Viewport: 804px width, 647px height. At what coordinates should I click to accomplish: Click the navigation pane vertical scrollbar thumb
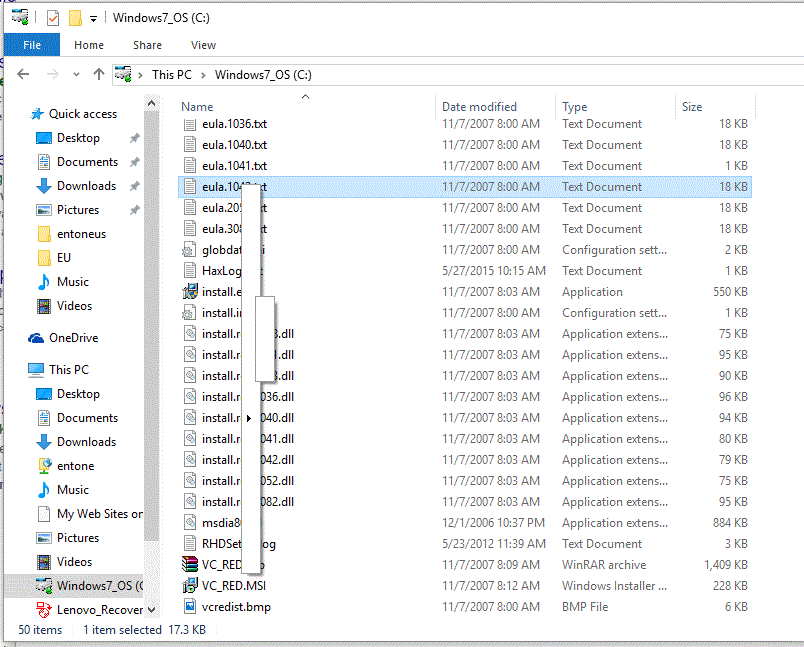click(151, 326)
